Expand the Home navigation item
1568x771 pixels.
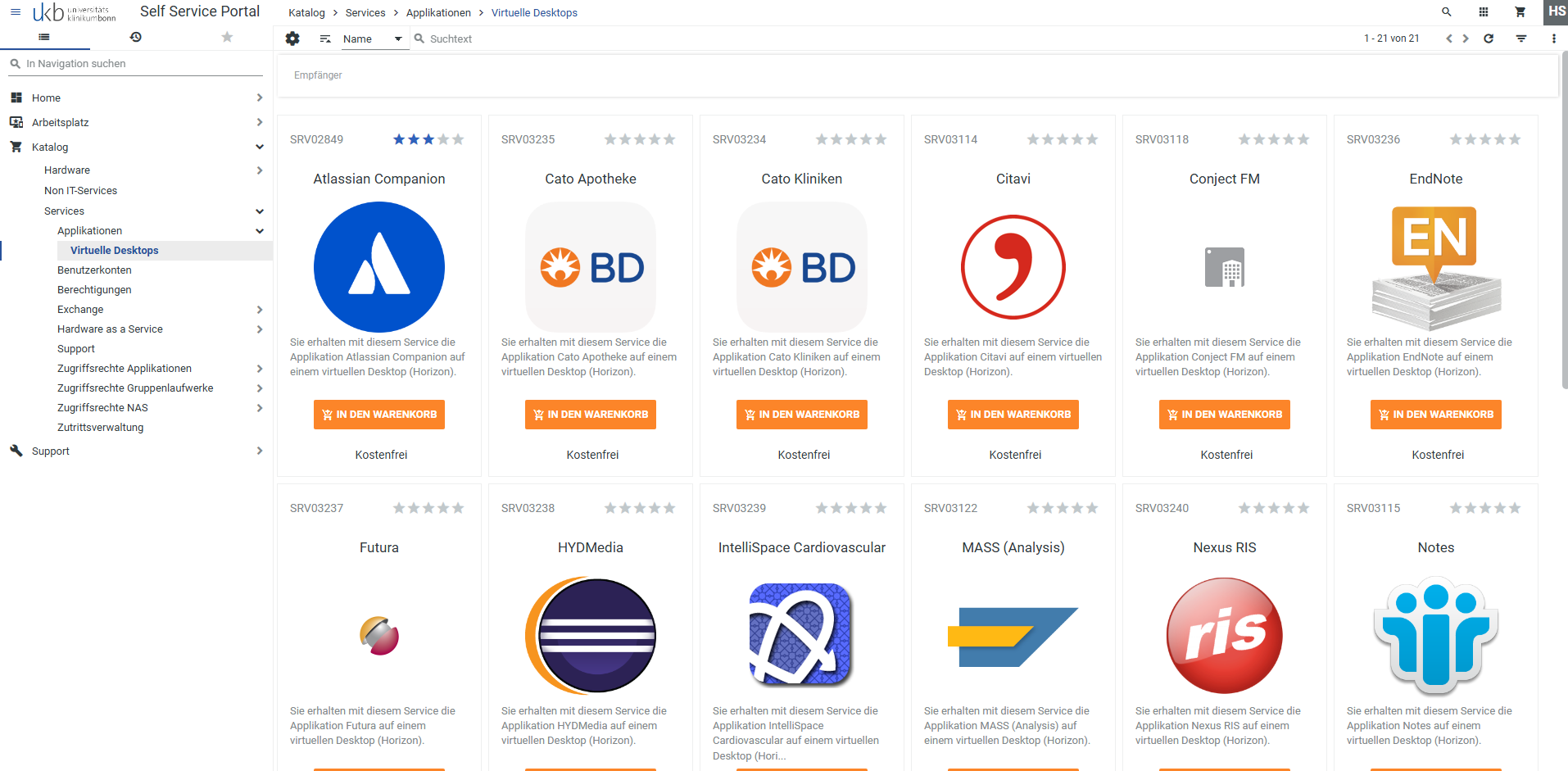[260, 98]
